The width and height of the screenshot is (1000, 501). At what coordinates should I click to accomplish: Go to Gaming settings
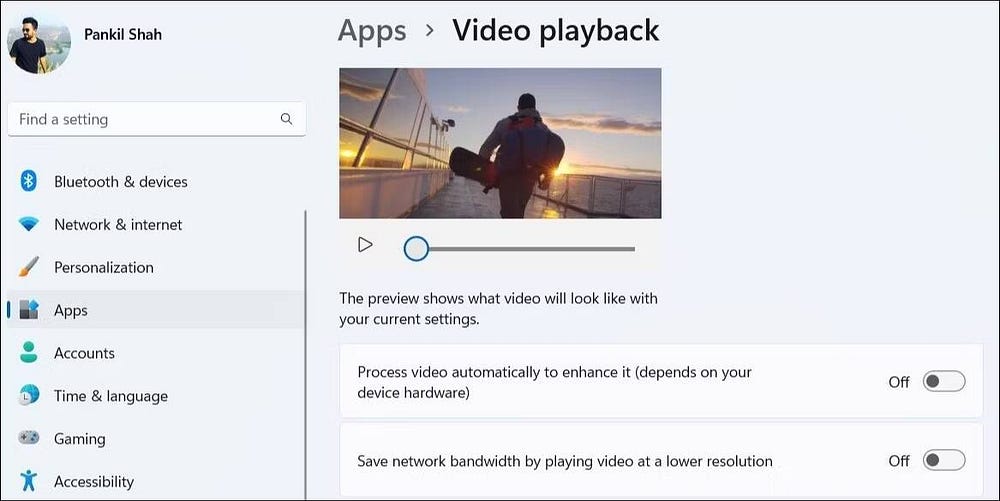[x=156, y=438]
